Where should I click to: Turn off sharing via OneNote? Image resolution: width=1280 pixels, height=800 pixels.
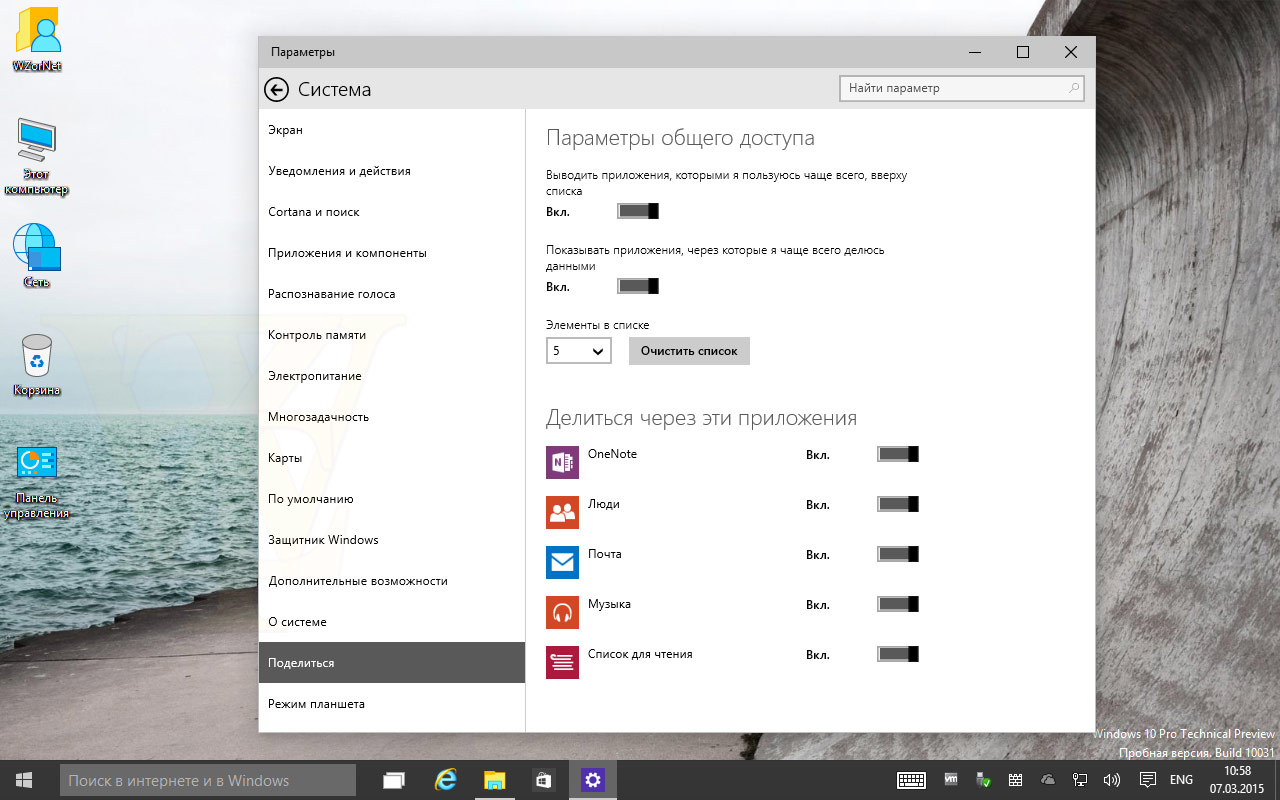898,454
